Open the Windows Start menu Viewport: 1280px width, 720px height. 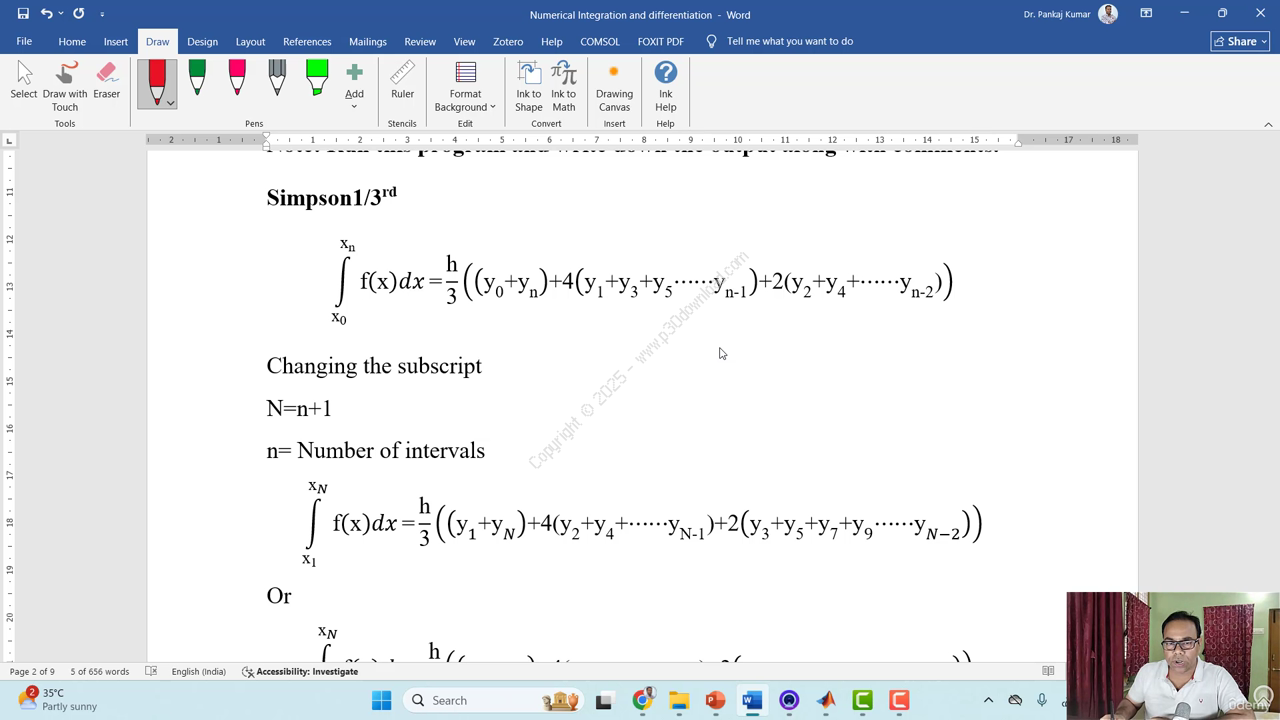tap(382, 700)
